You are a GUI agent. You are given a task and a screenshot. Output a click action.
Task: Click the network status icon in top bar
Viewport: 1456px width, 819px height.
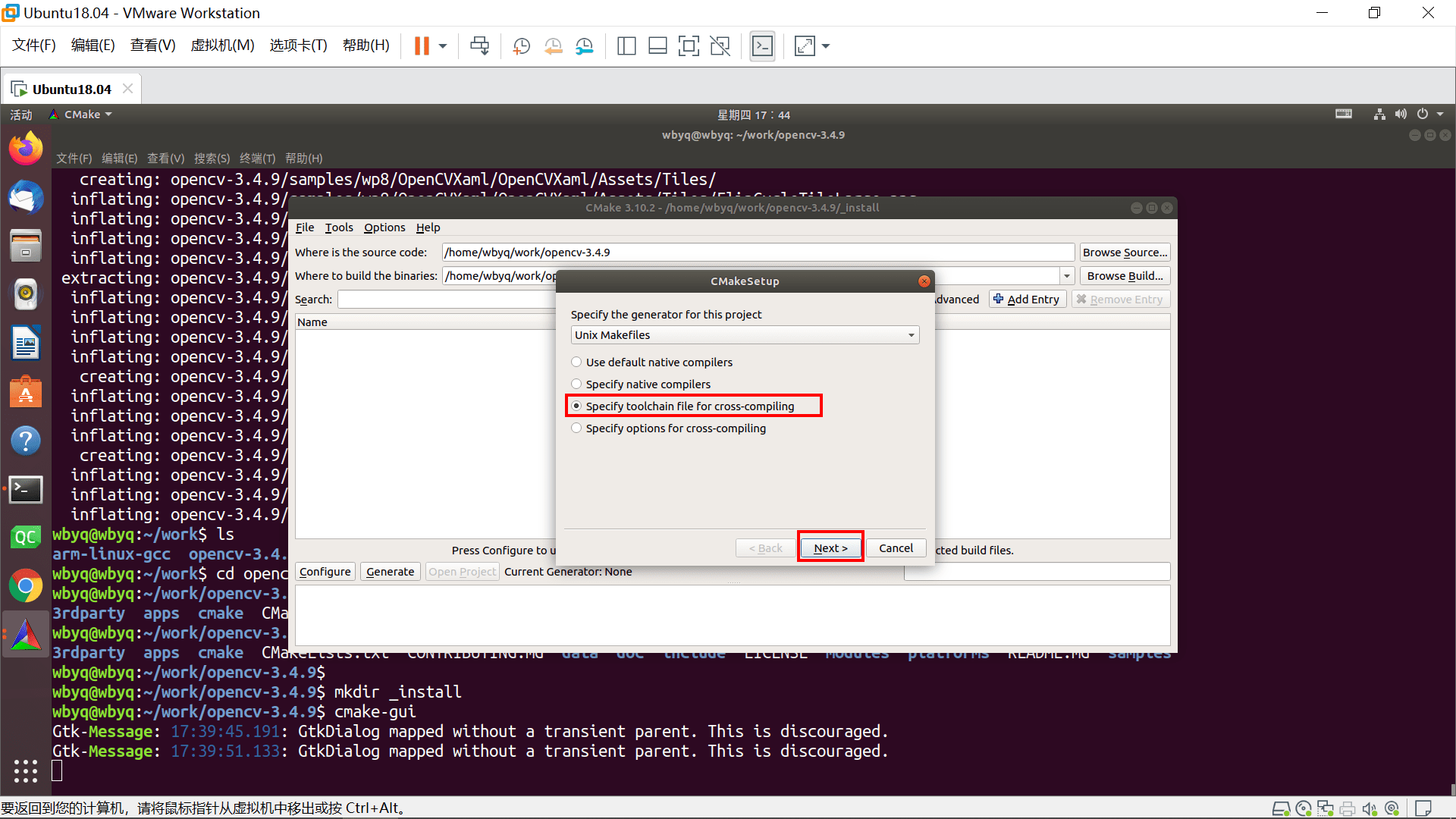[x=1379, y=114]
